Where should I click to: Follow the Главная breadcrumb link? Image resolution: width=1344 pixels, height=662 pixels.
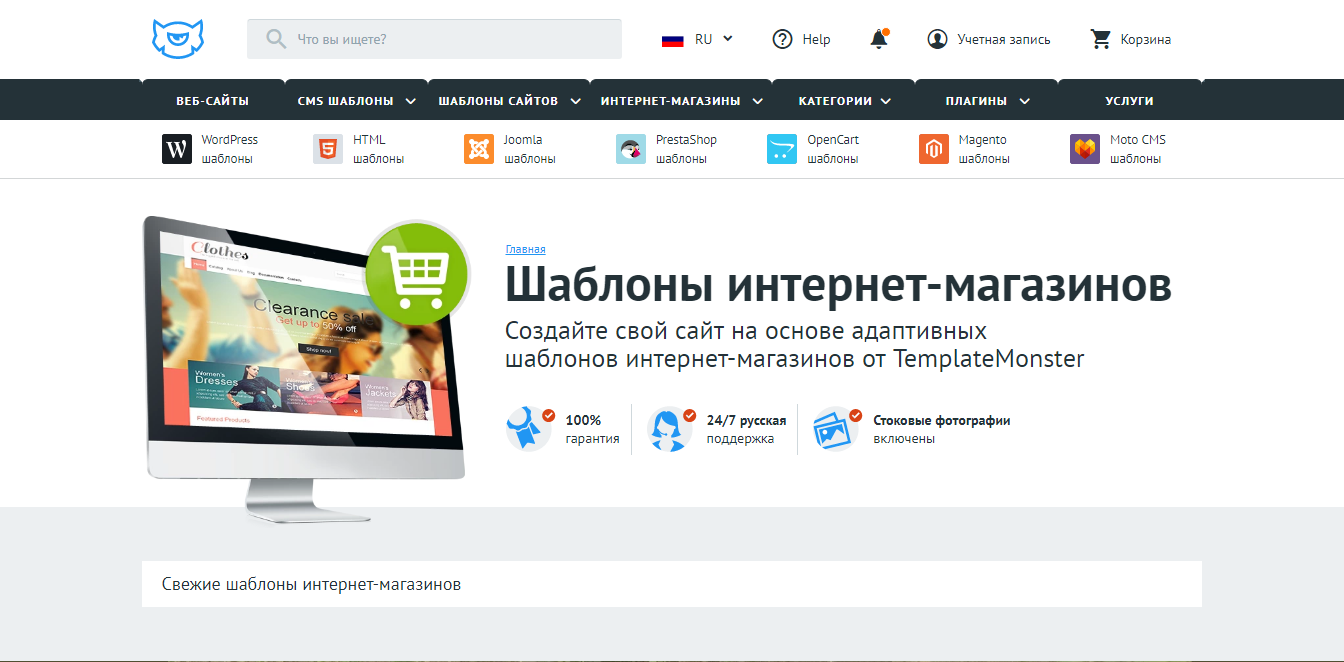click(x=525, y=249)
